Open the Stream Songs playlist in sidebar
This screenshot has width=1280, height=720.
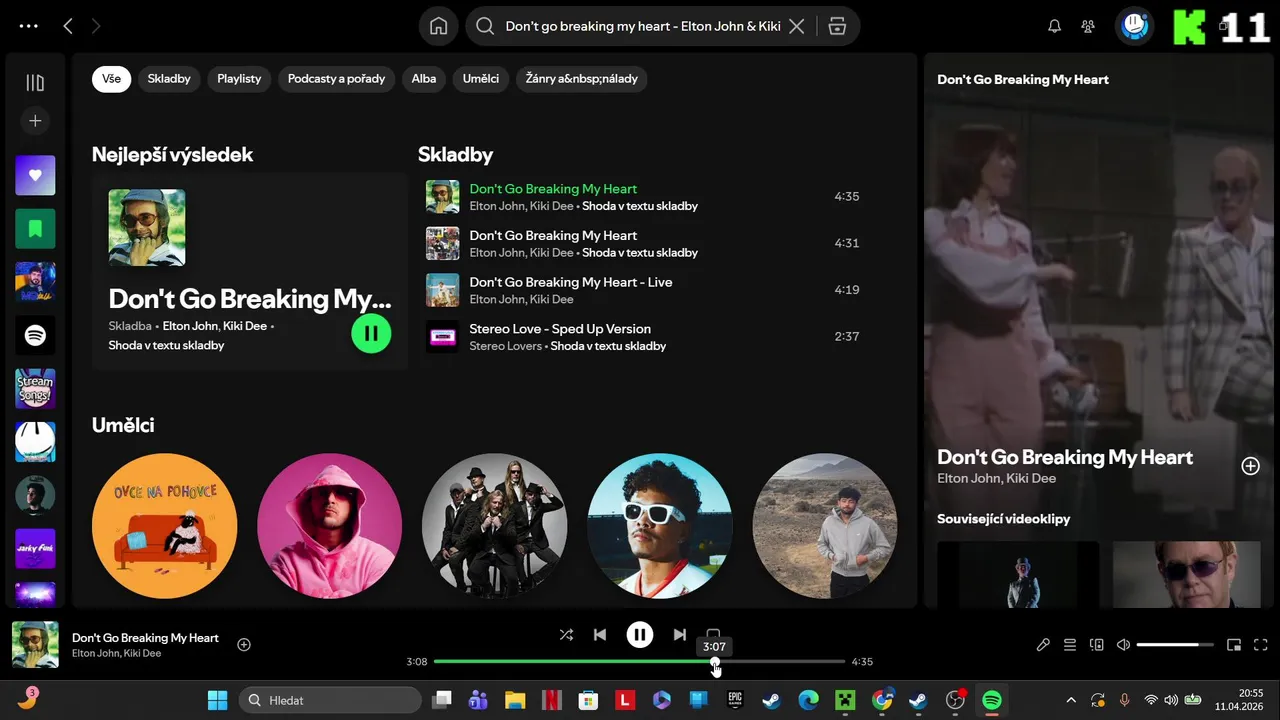coord(35,389)
